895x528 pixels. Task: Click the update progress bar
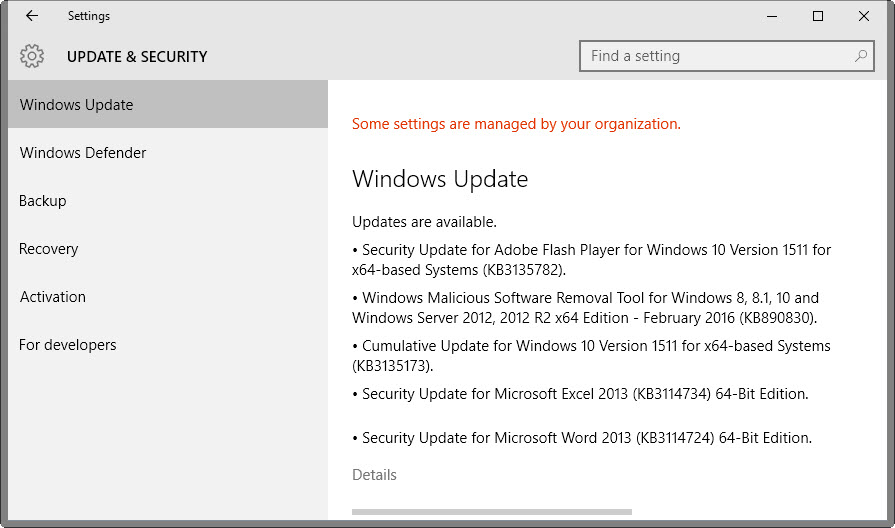click(x=491, y=512)
